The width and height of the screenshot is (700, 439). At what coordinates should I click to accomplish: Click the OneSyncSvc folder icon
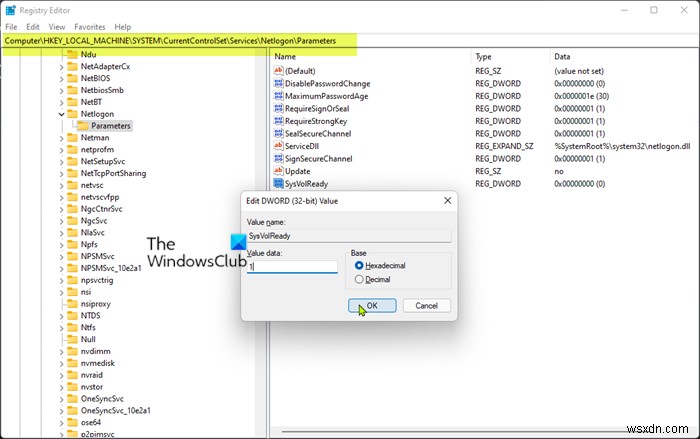click(72, 398)
